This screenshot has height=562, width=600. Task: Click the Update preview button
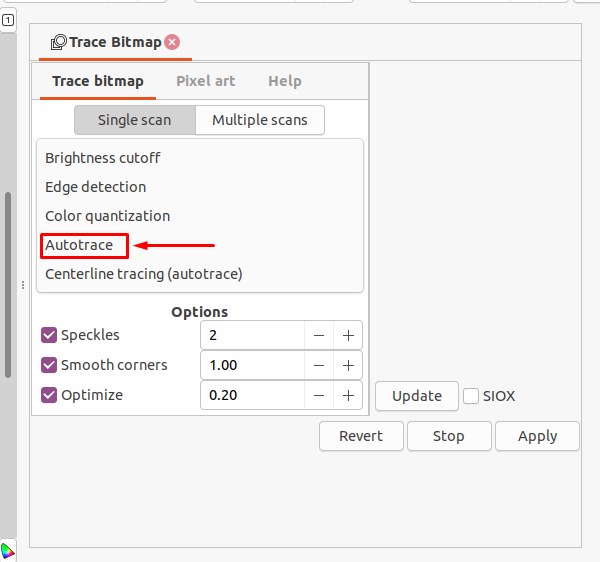pos(416,396)
